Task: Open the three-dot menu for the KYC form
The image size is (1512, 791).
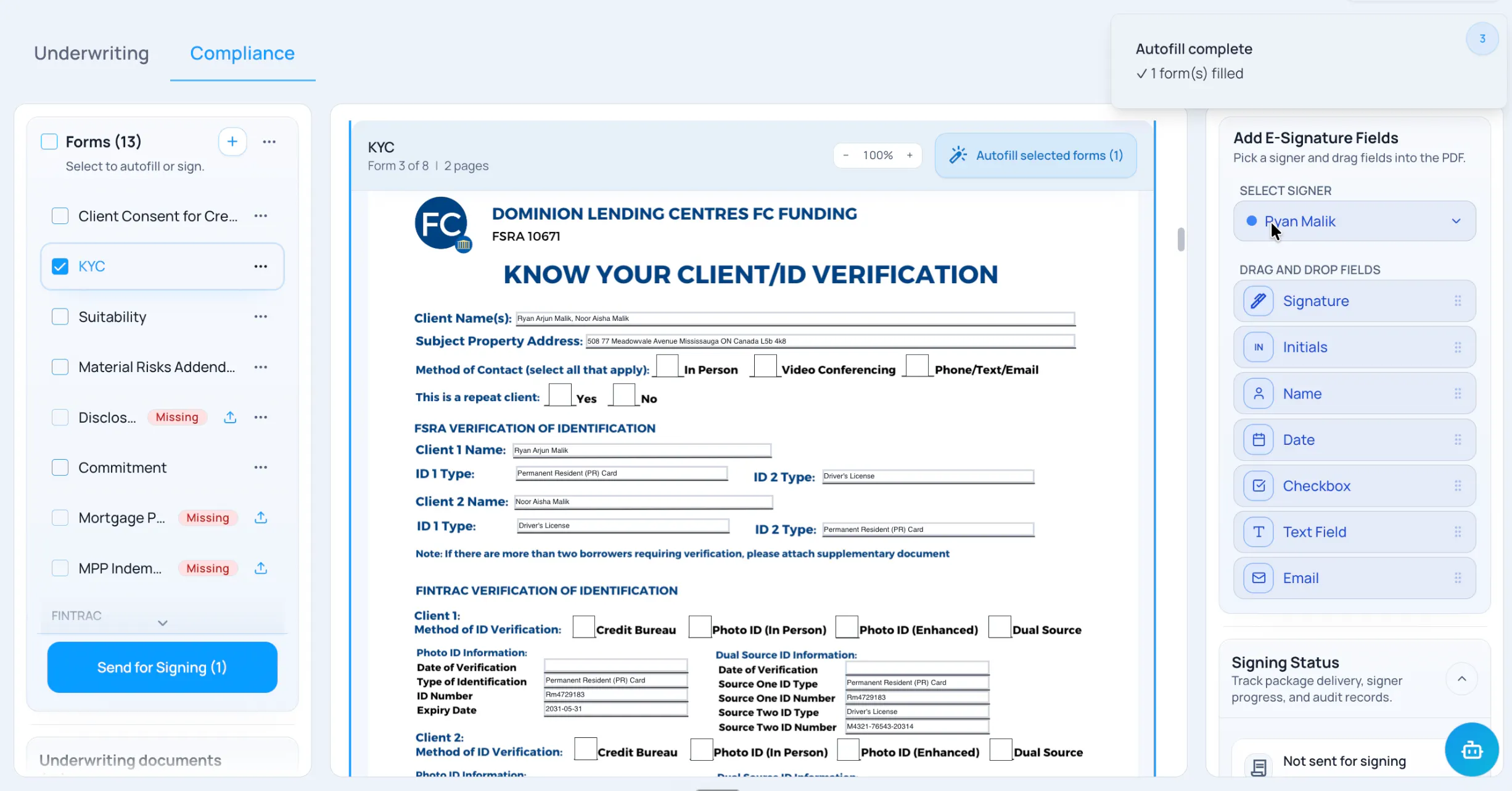Action: [x=261, y=267]
